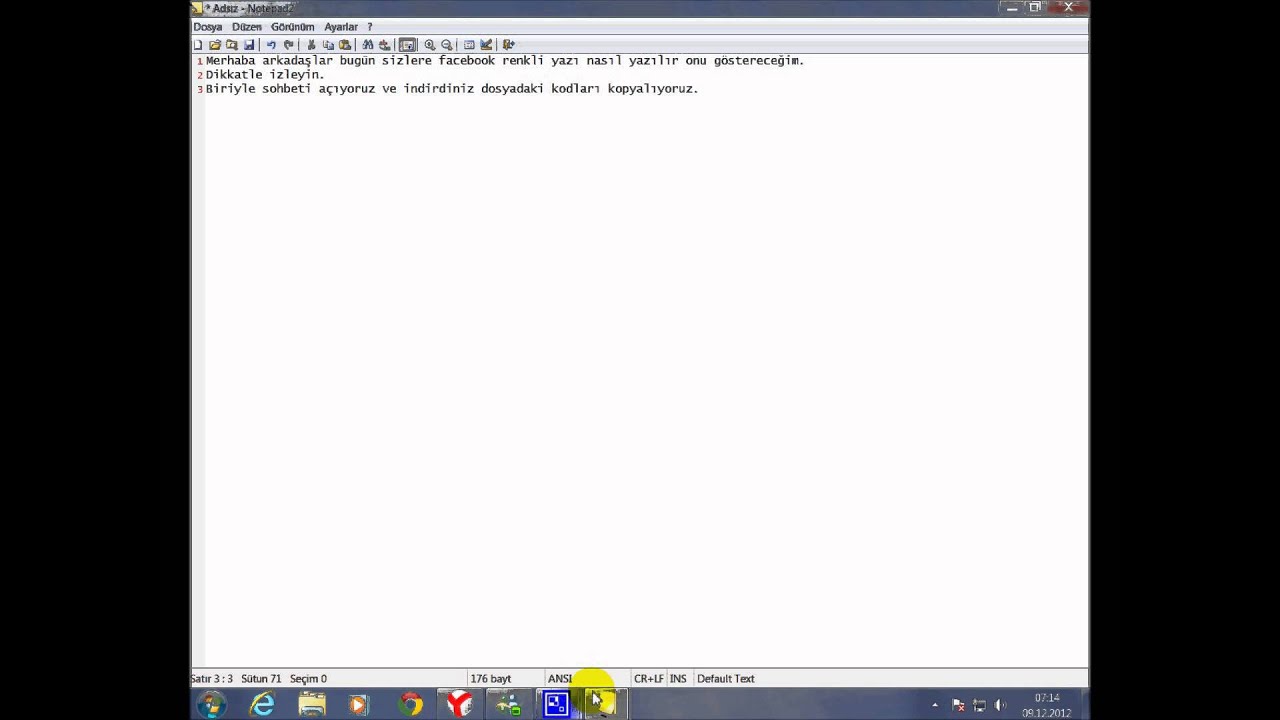Click the Open file folder icon
Image resolution: width=1280 pixels, height=720 pixels.
[x=215, y=45]
